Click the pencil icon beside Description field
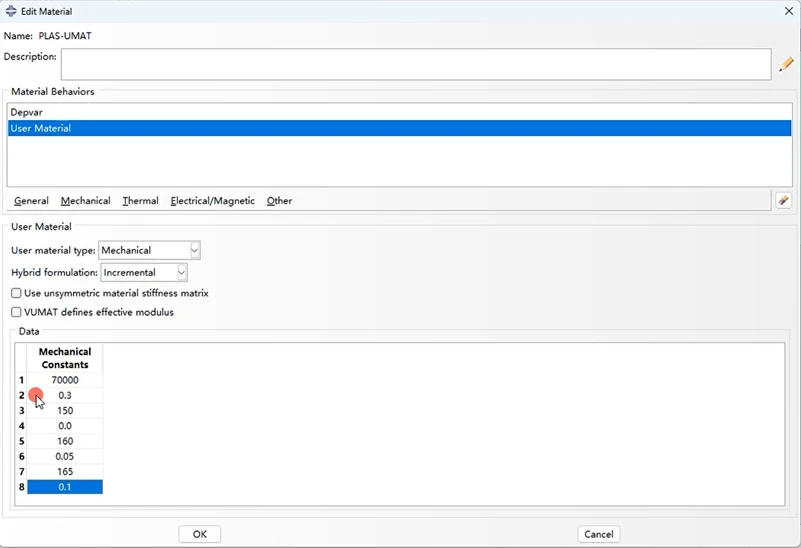The width and height of the screenshot is (801, 548). [786, 64]
